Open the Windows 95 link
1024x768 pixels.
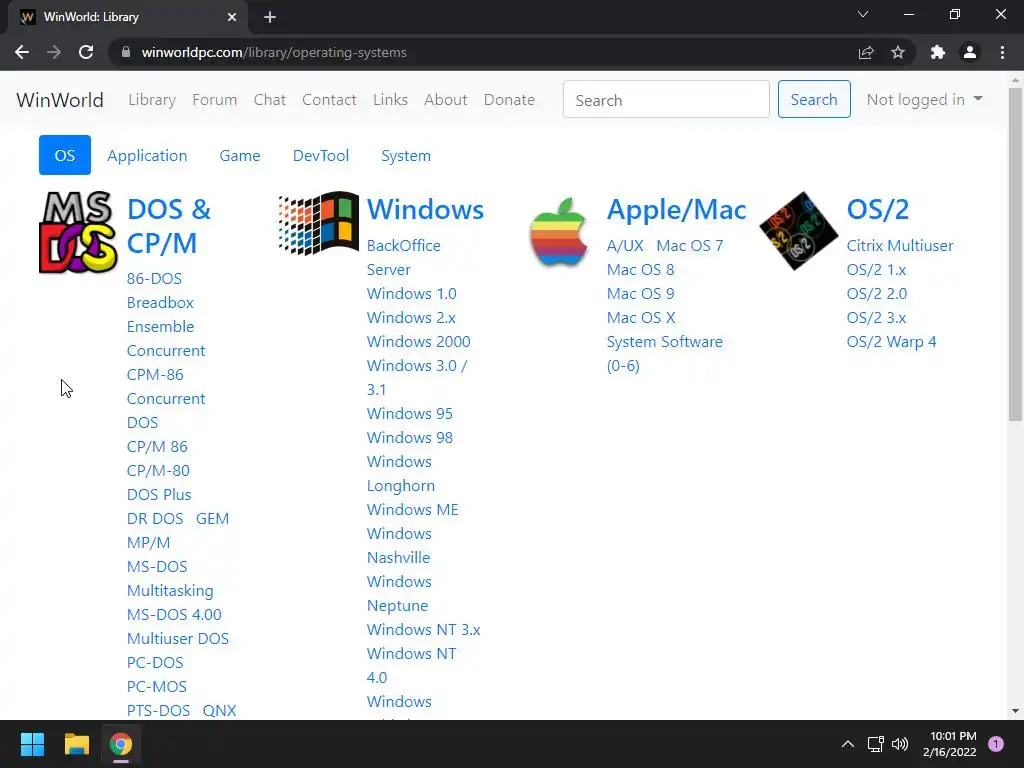tap(409, 413)
